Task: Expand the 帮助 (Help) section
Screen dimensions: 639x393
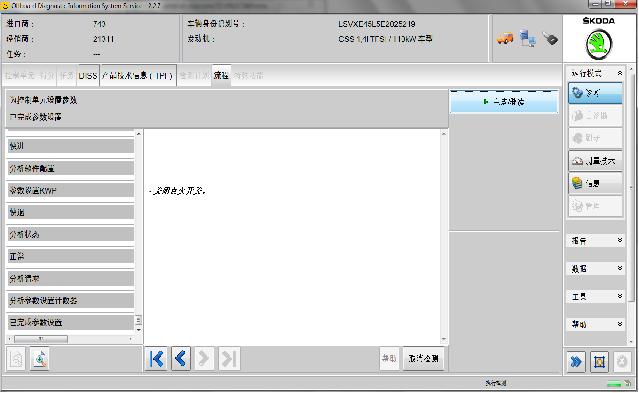Action: [595, 324]
